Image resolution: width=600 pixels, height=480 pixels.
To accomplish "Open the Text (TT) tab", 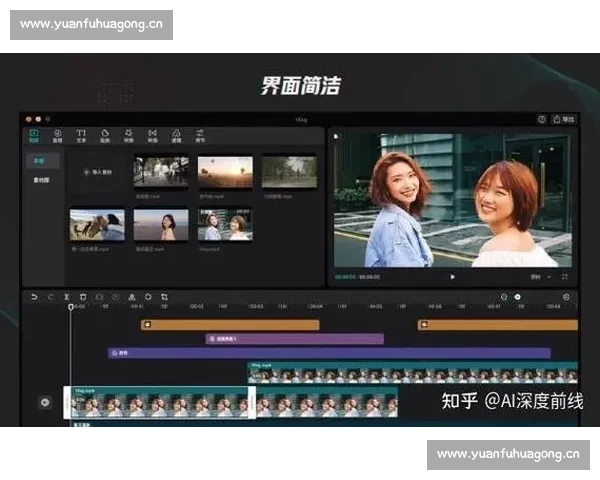I will [81, 136].
